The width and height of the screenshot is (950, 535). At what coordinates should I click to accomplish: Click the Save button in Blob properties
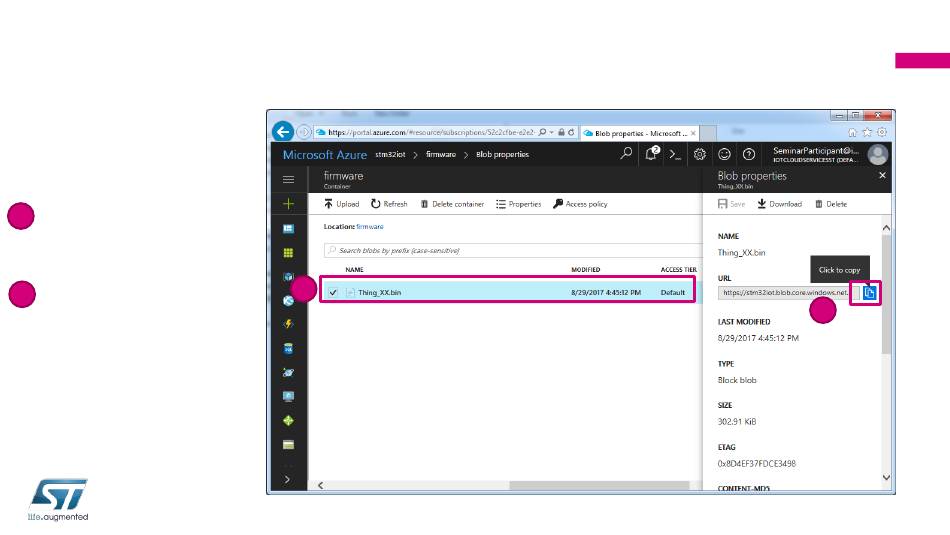(731, 204)
